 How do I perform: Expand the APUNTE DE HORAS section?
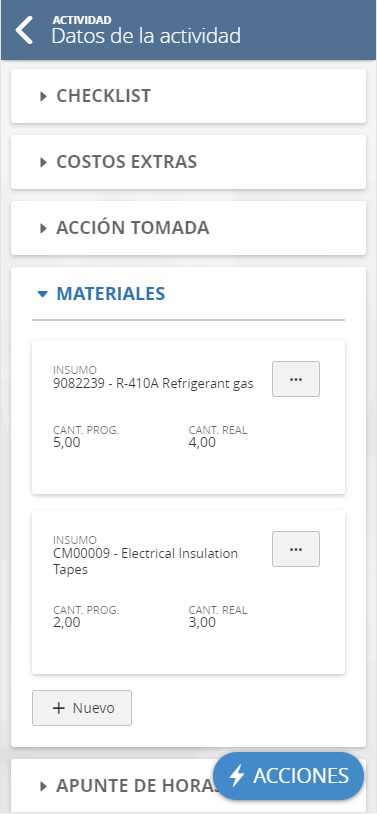click(188, 786)
